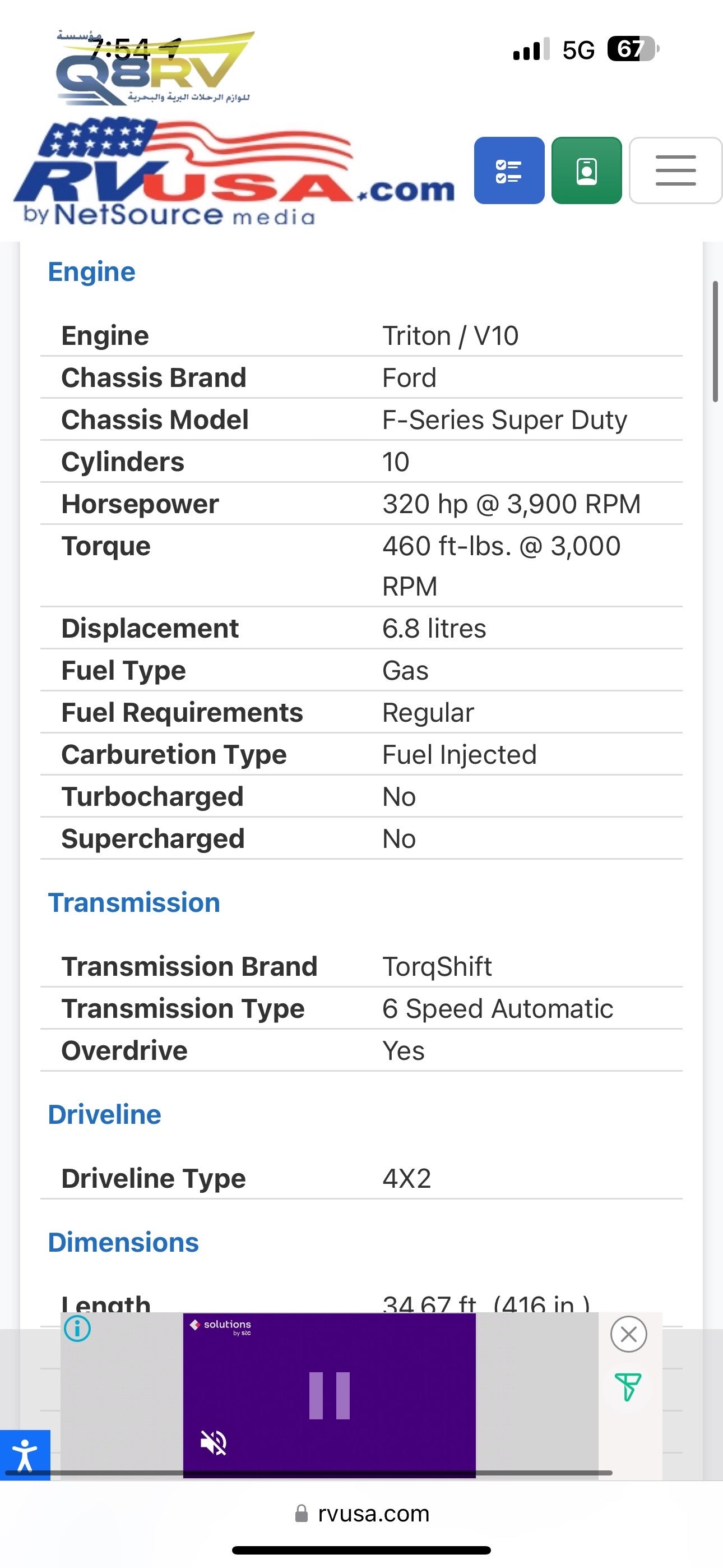This screenshot has width=723, height=1568.
Task: Click the page scrollbar thumb
Action: pyautogui.click(x=715, y=341)
